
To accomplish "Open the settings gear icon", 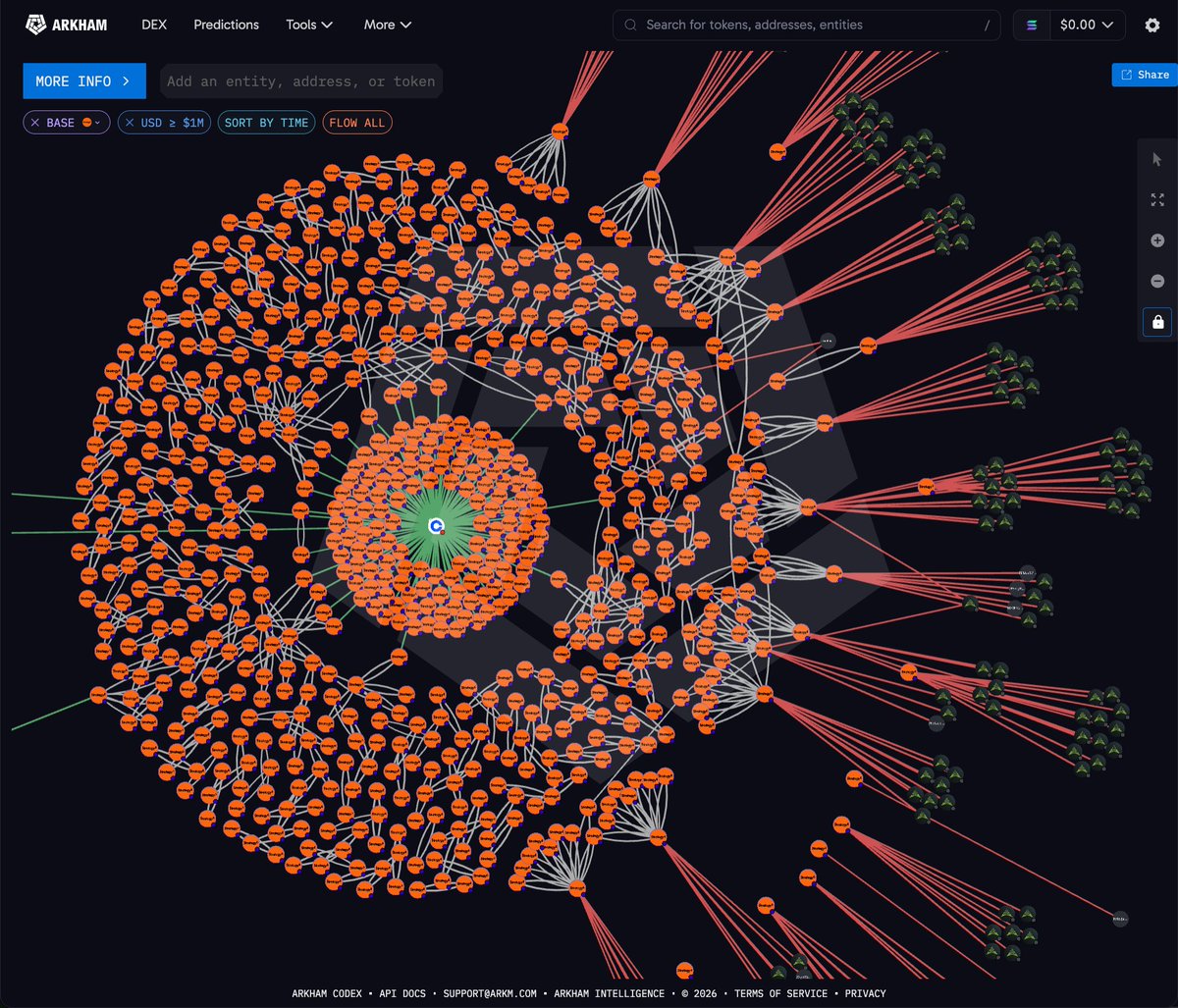I will (x=1152, y=26).
